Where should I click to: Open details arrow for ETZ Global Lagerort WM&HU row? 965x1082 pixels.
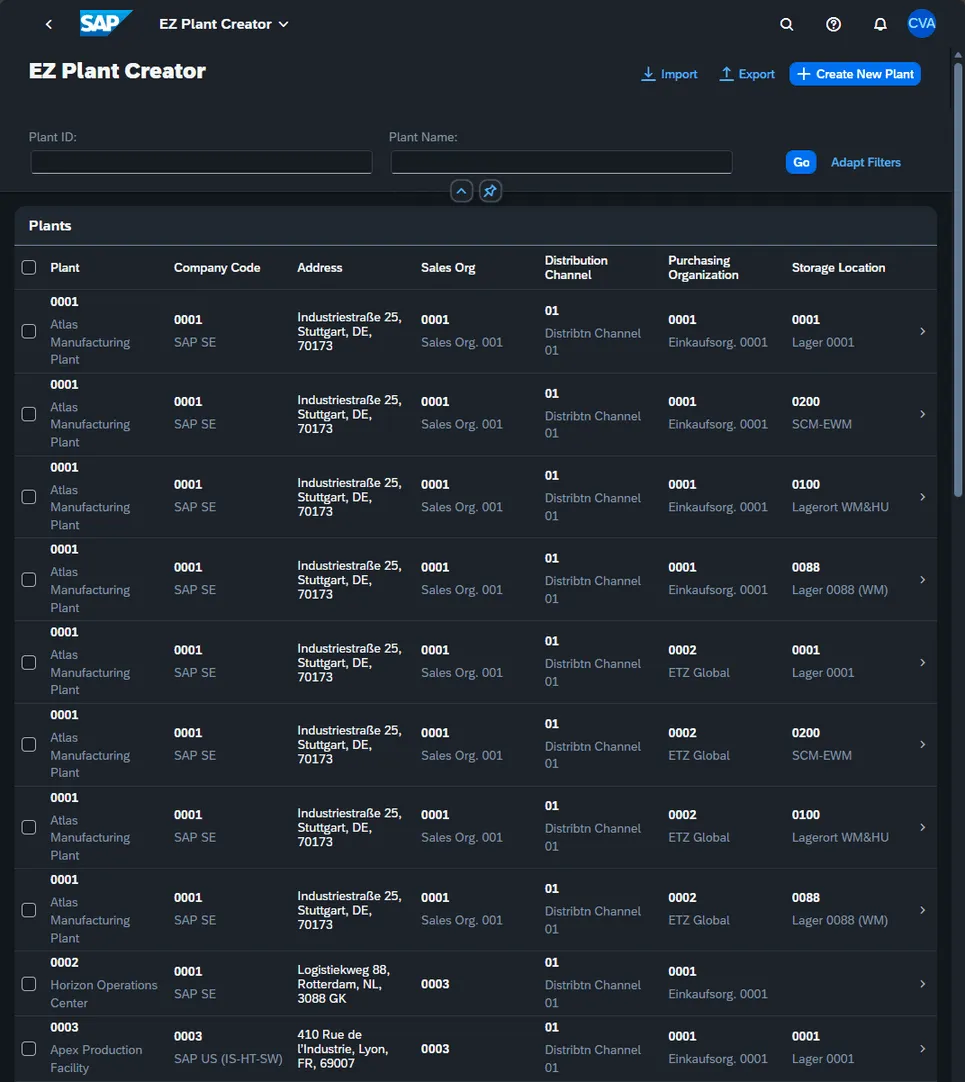click(922, 827)
